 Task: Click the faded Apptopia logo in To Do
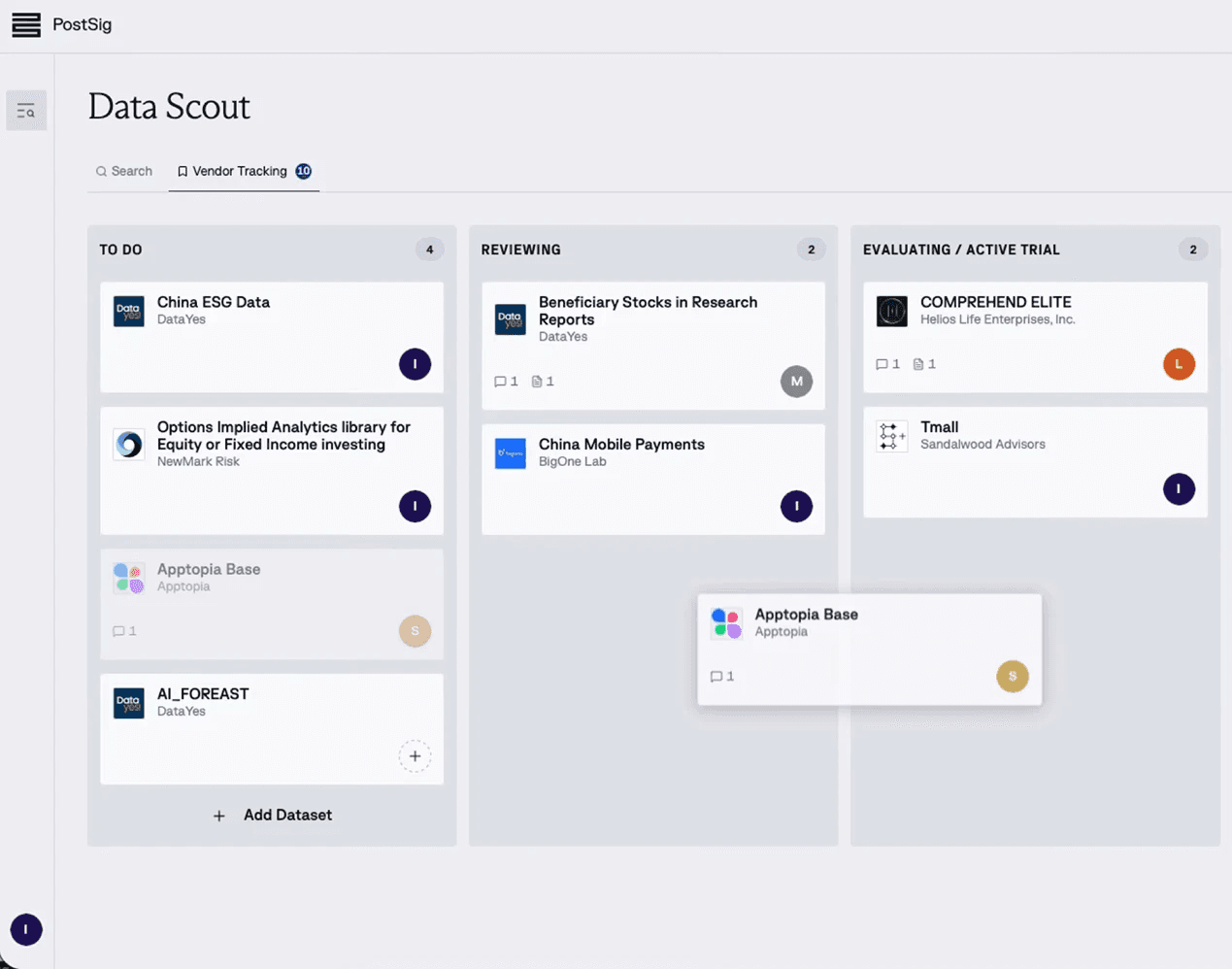pyautogui.click(x=129, y=579)
